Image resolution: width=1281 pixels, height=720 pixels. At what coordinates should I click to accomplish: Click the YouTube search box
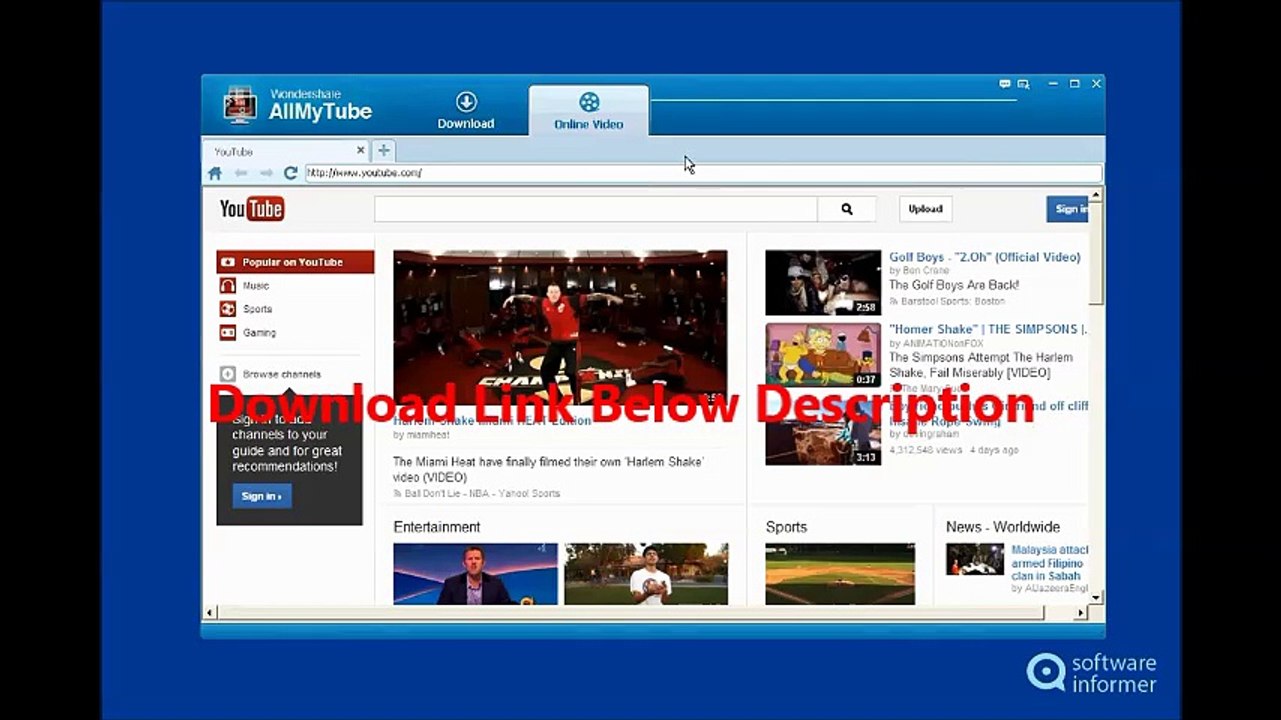596,209
